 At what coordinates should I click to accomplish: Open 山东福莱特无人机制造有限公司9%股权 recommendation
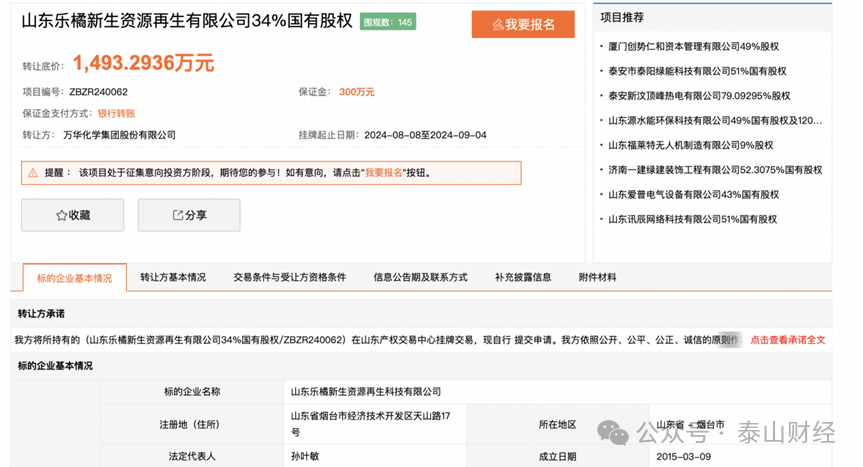click(691, 145)
